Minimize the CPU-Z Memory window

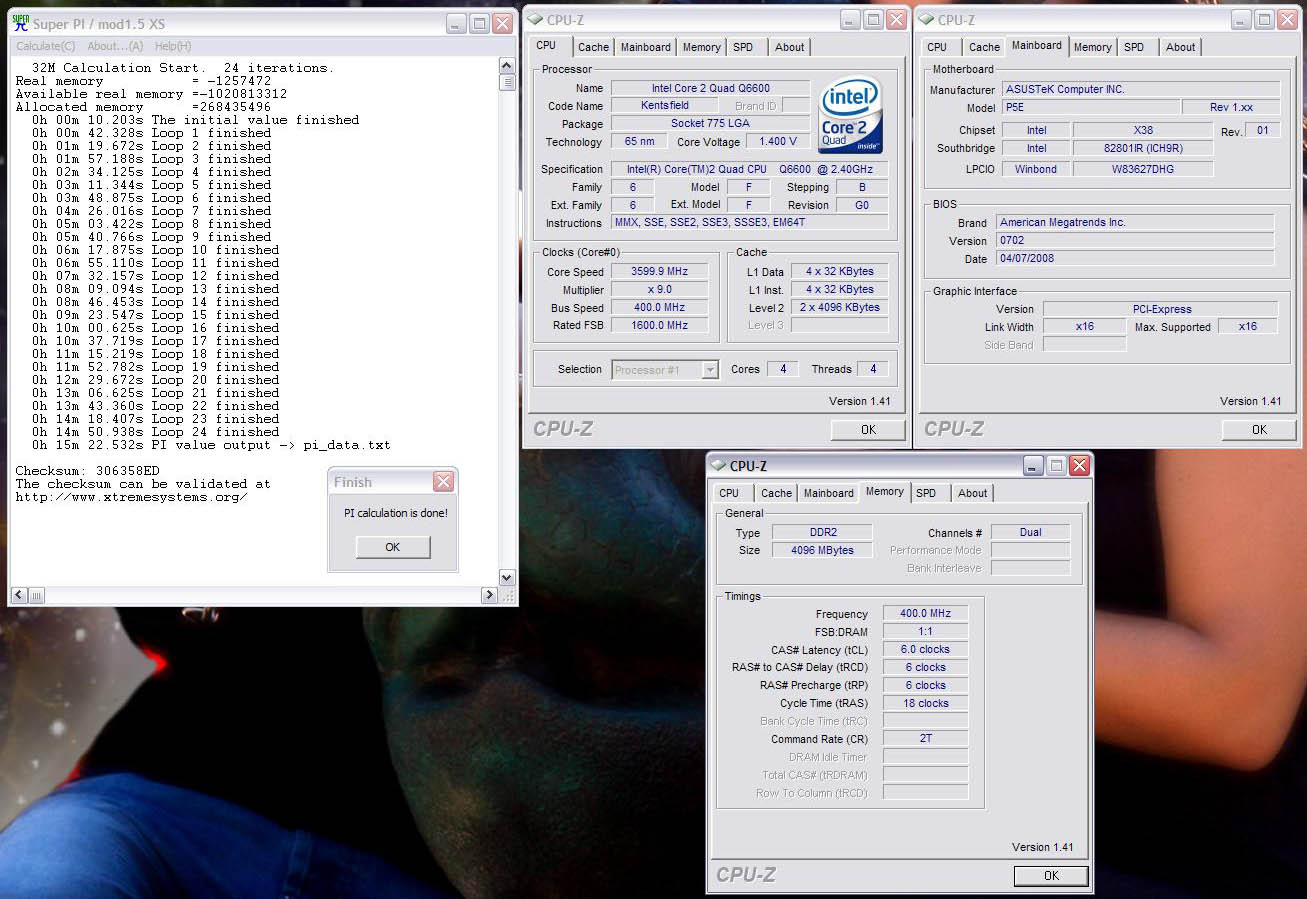tap(1033, 465)
